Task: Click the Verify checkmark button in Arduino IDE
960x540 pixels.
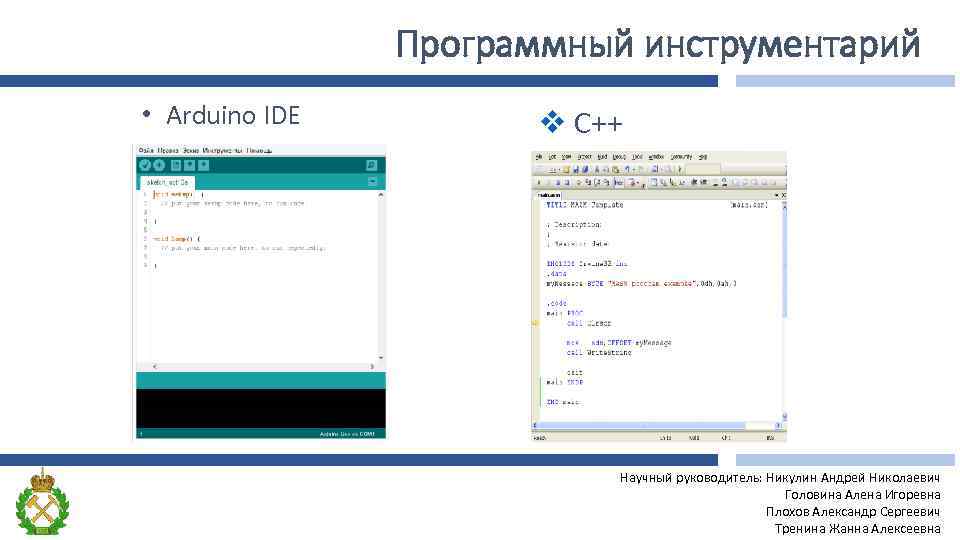Action: 145,165
